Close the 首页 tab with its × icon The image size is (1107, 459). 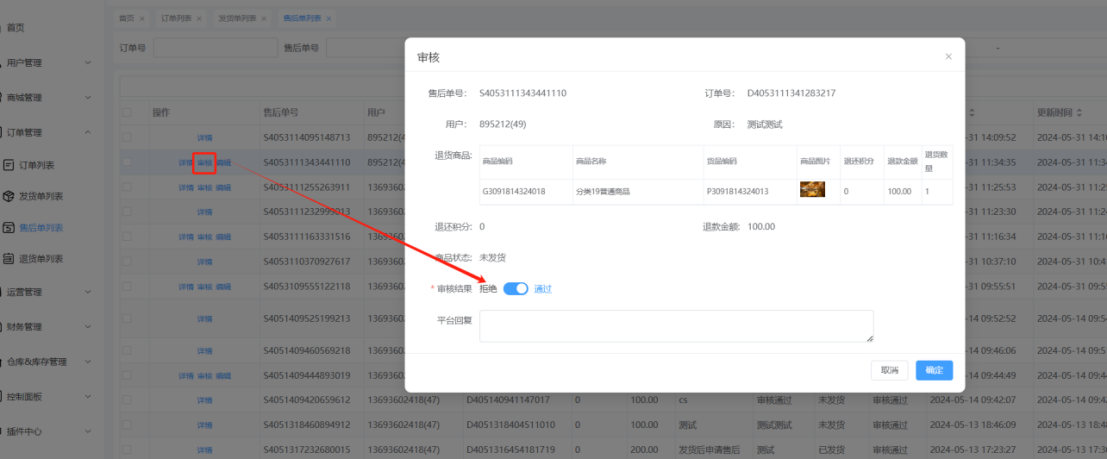tap(142, 18)
